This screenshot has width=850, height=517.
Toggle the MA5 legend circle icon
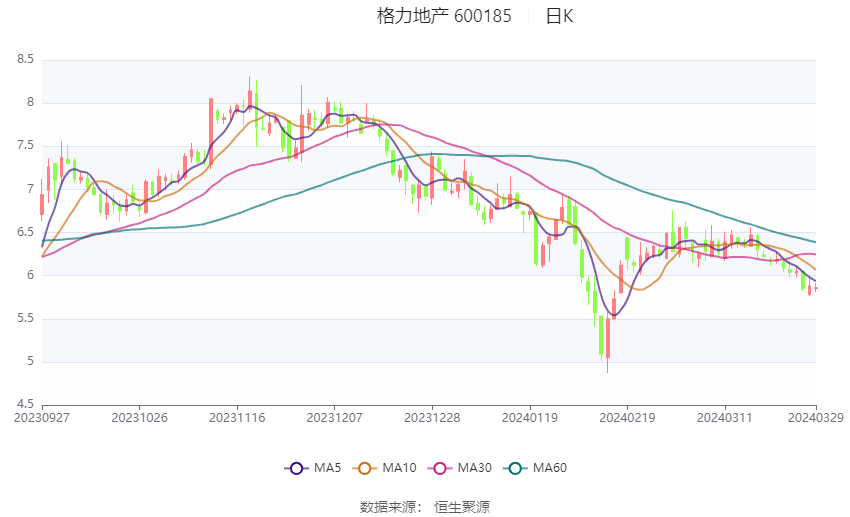296,468
